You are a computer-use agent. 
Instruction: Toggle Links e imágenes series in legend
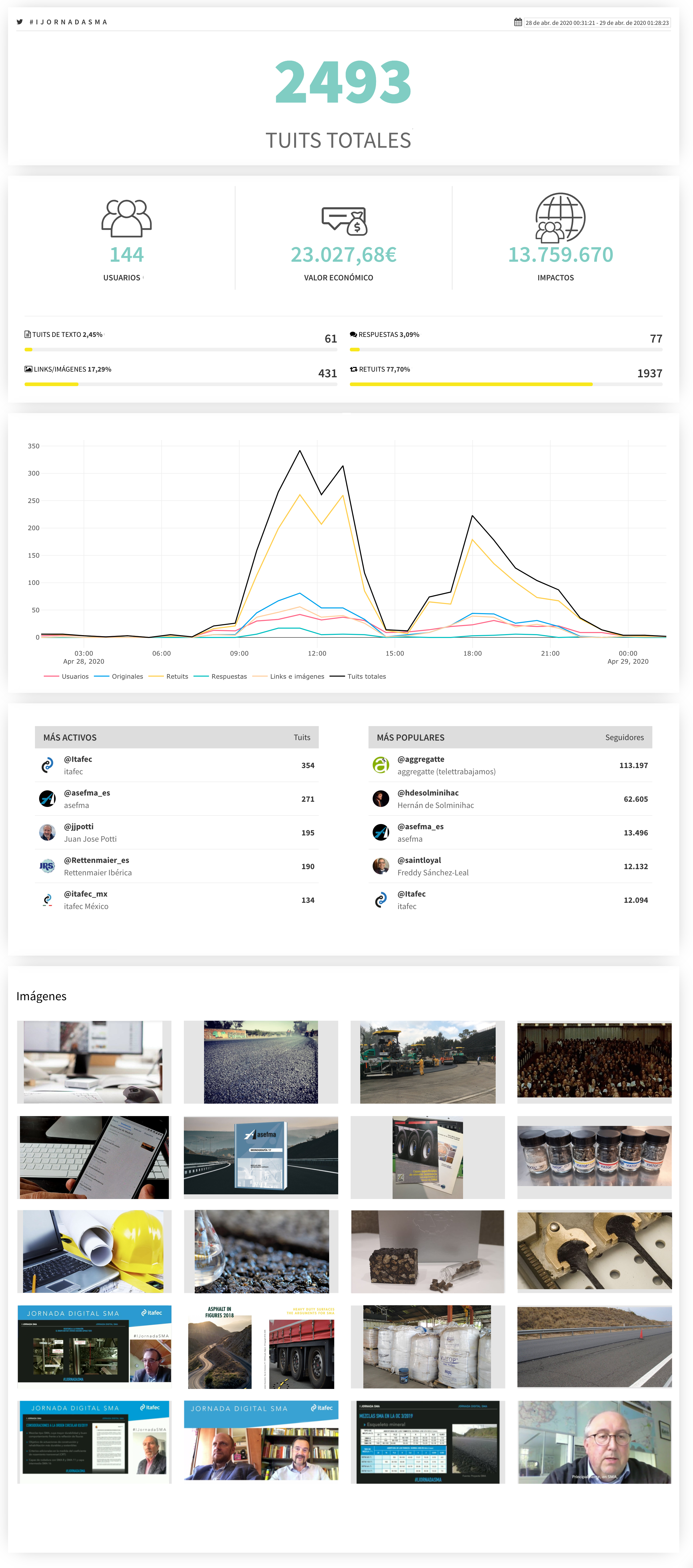[x=288, y=676]
